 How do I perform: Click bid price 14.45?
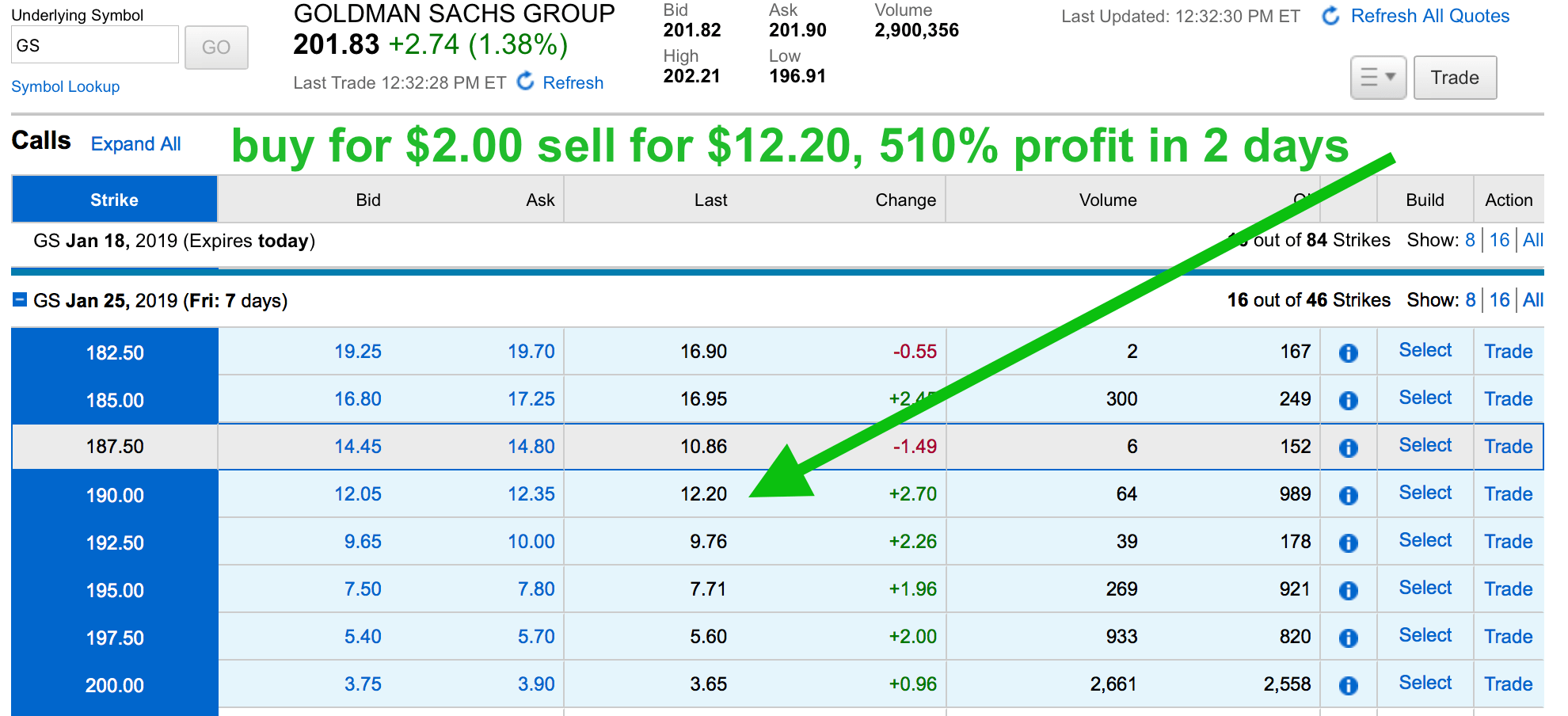pyautogui.click(x=358, y=447)
